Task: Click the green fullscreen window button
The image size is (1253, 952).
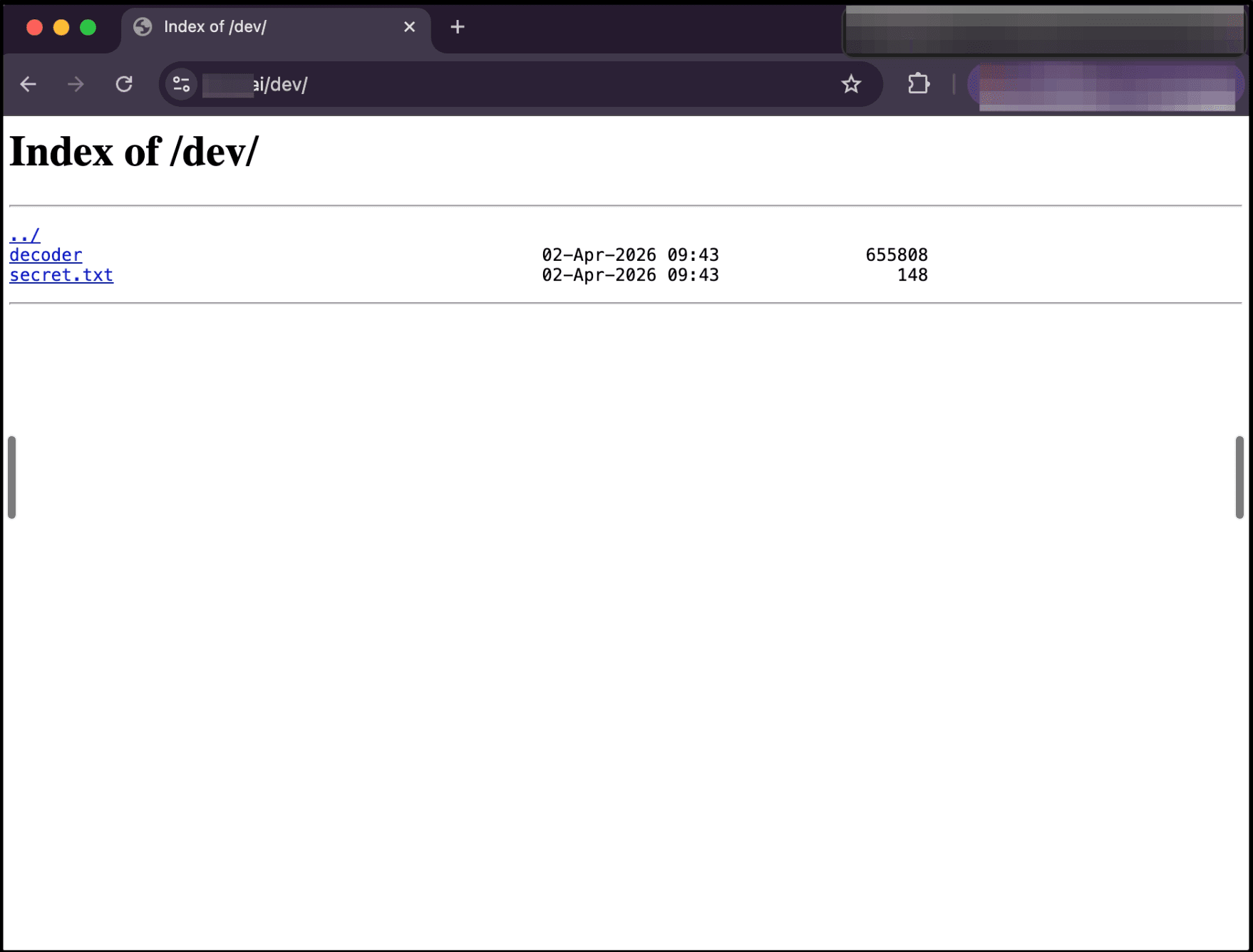Action: coord(88,27)
